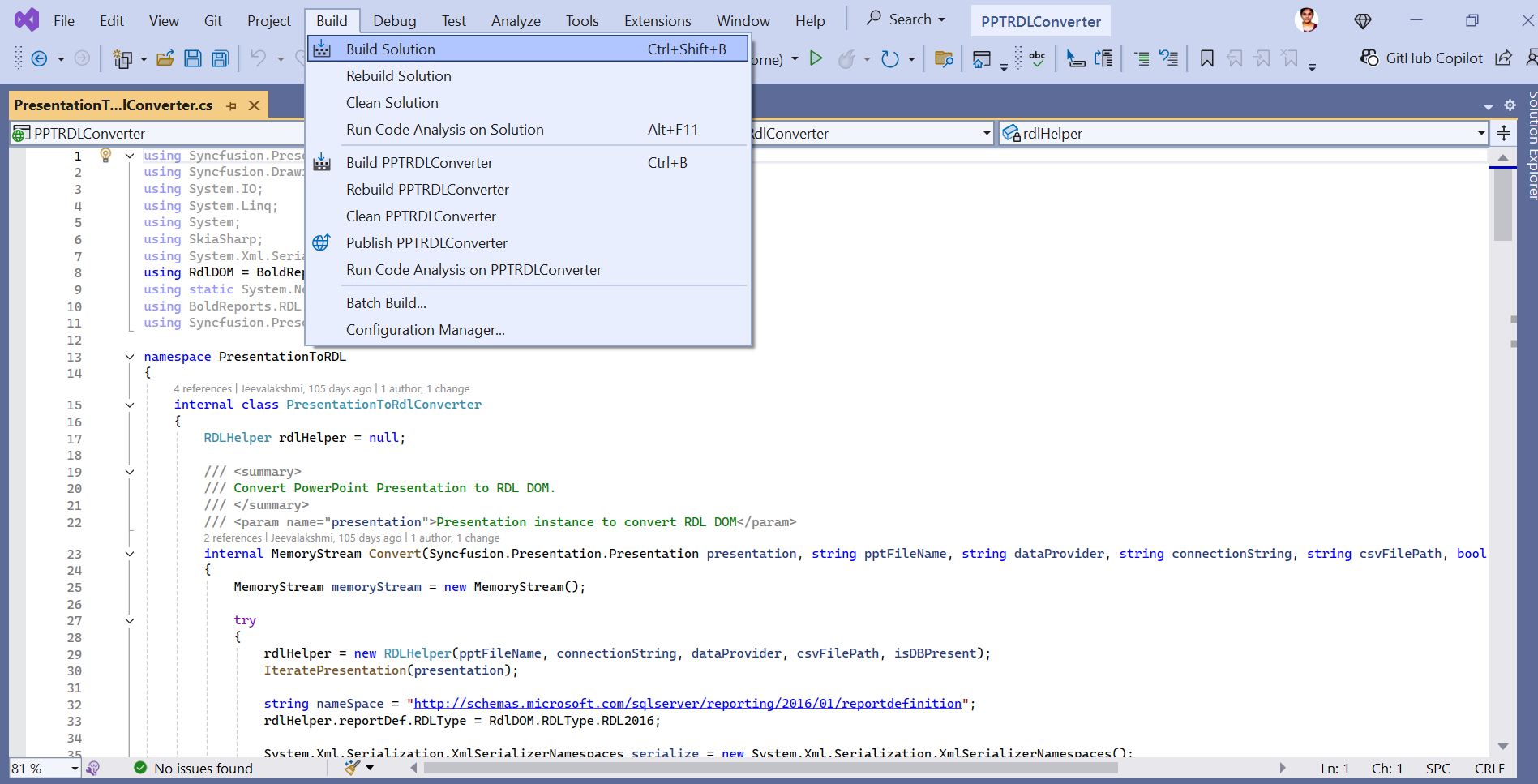Image resolution: width=1538 pixels, height=784 pixels.
Task: Select Publish PPTRDLConverter menu item
Action: pos(528,242)
